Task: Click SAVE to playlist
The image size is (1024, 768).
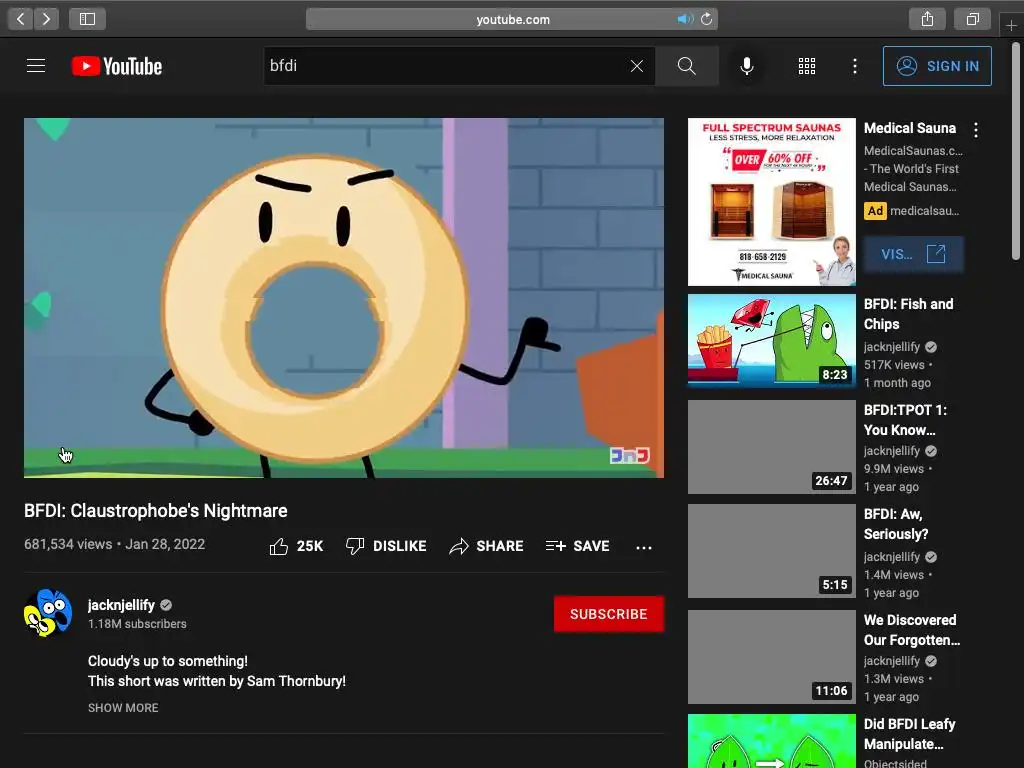Action: [x=577, y=546]
